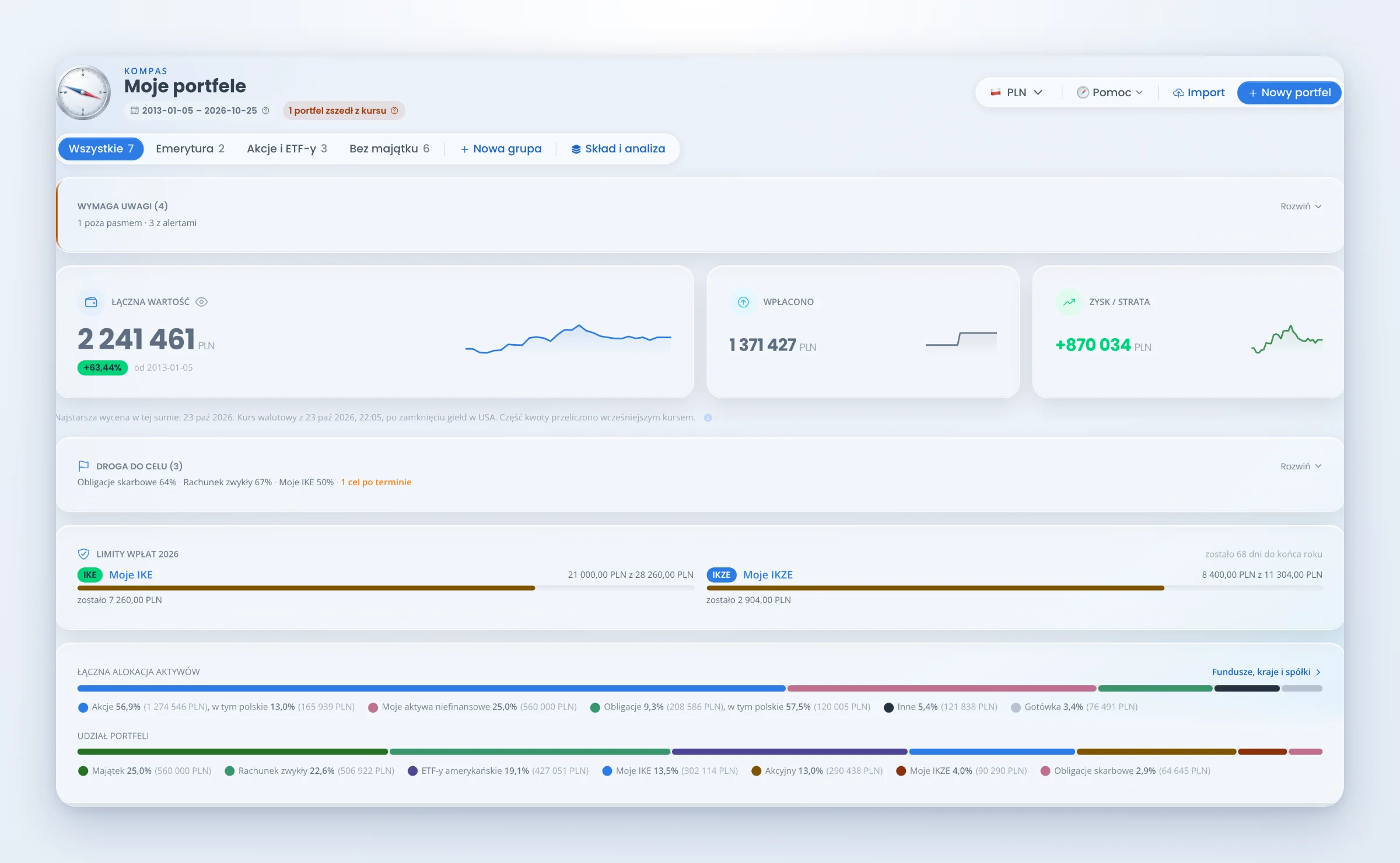Open the PLN currency dropdown

coord(1016,93)
